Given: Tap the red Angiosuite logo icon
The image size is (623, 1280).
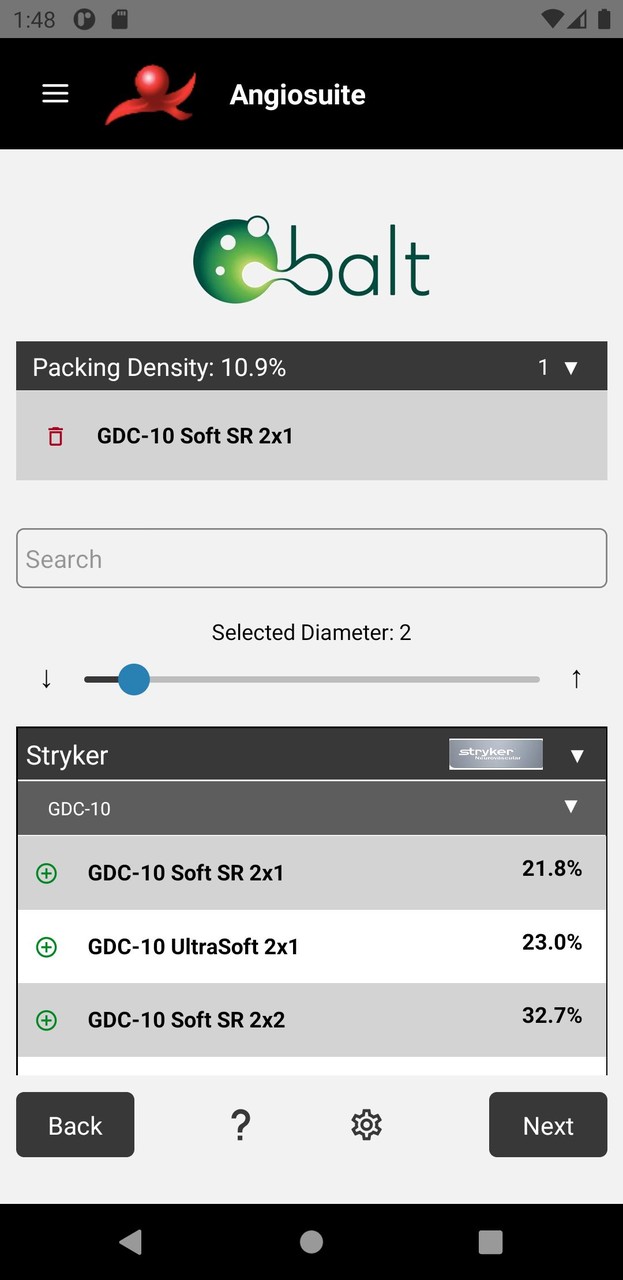Looking at the screenshot, I should coord(150,95).
